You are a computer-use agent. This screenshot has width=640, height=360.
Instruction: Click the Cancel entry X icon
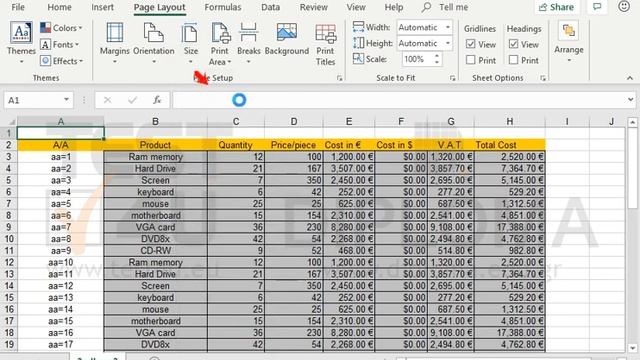click(x=107, y=100)
